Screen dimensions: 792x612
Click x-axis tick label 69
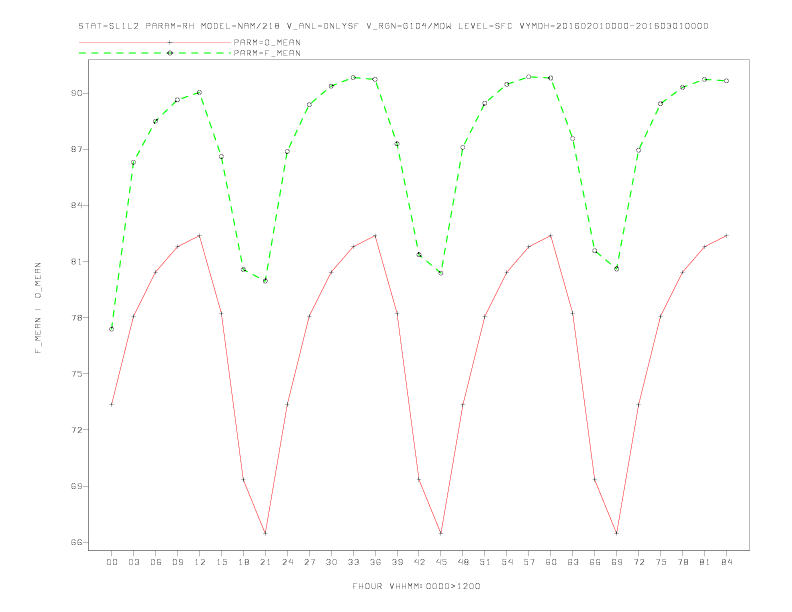coord(617,562)
